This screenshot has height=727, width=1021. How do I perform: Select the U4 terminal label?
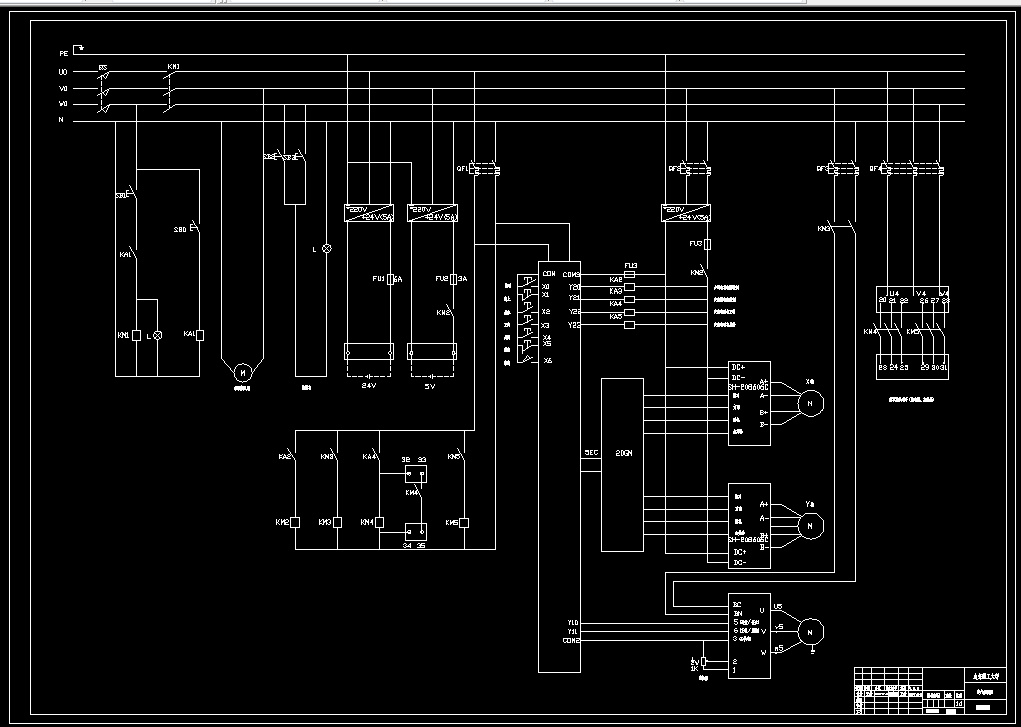tap(894, 294)
